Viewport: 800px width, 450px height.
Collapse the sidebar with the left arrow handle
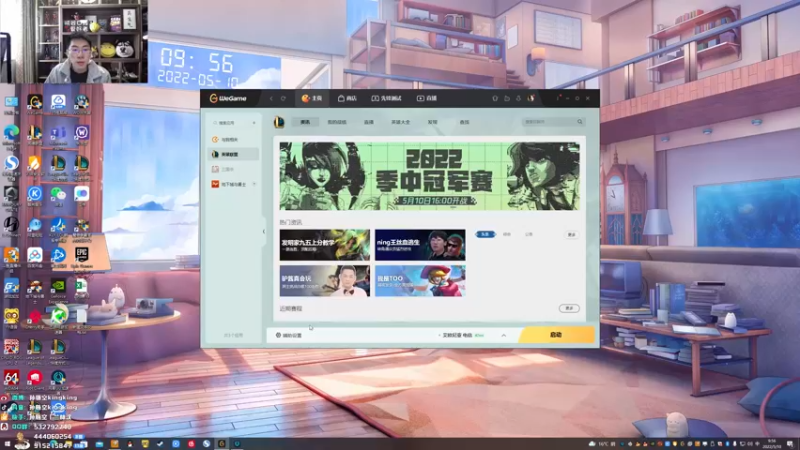[x=264, y=232]
